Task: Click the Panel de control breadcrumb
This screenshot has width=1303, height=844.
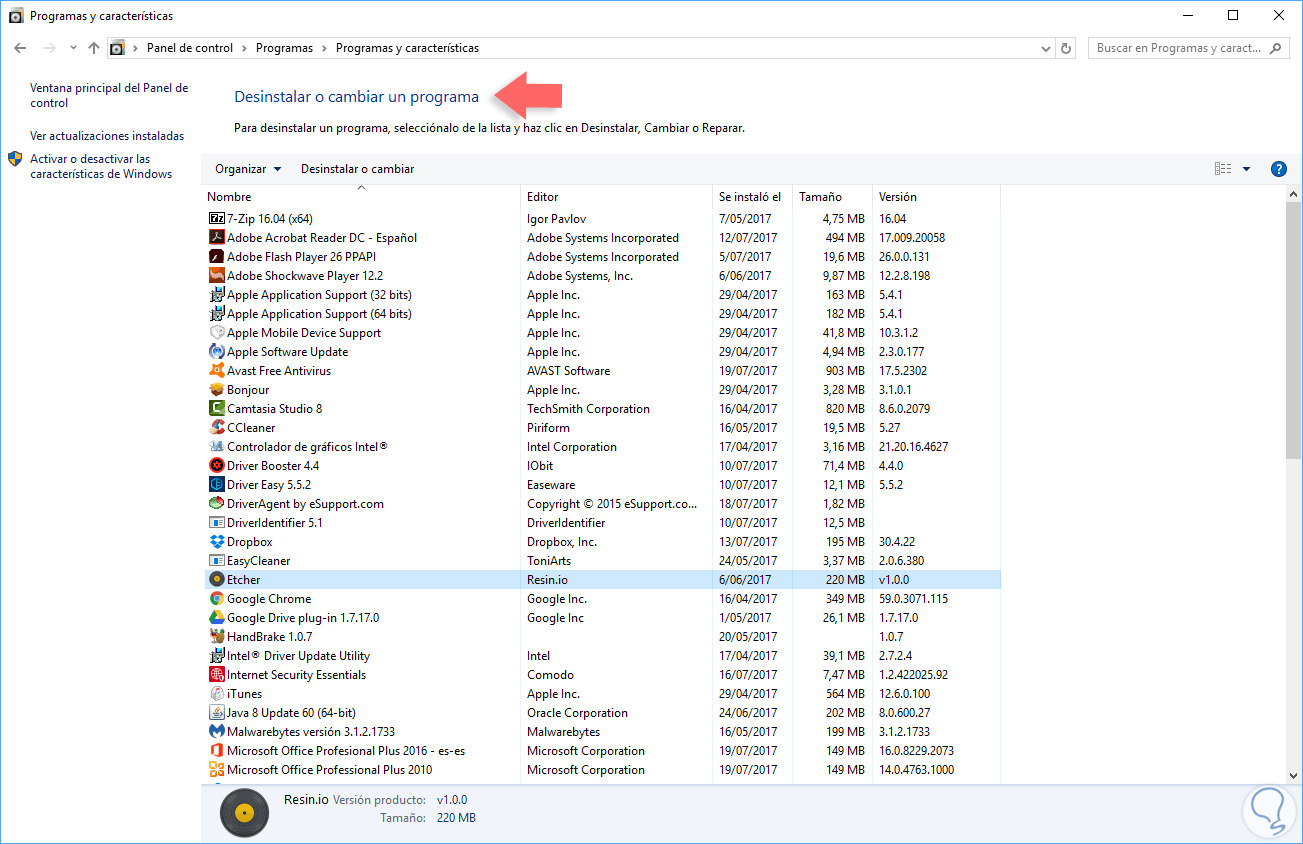Action: [x=190, y=48]
